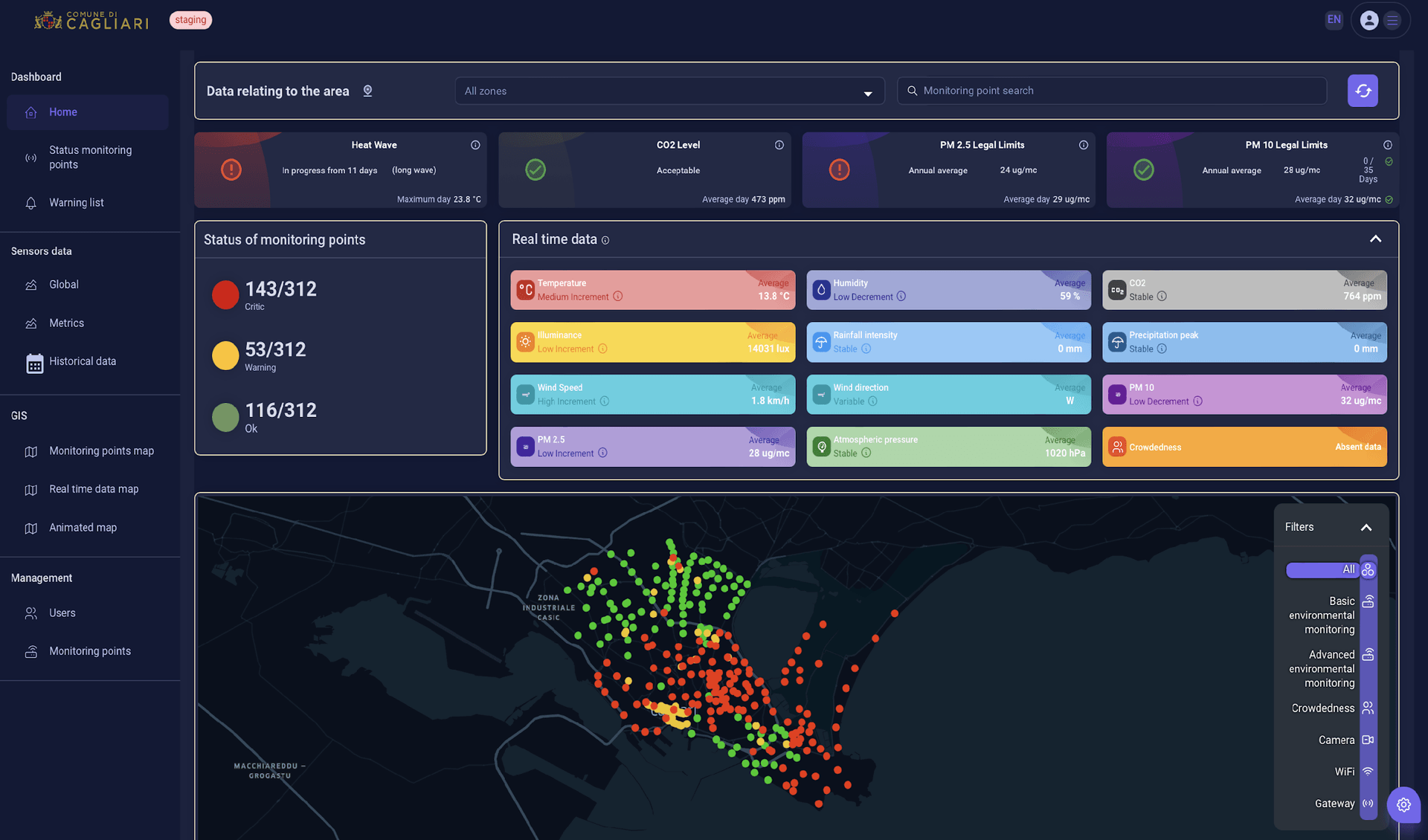Select the Metrics sensors view
Image resolution: width=1428 pixels, height=840 pixels.
66,323
